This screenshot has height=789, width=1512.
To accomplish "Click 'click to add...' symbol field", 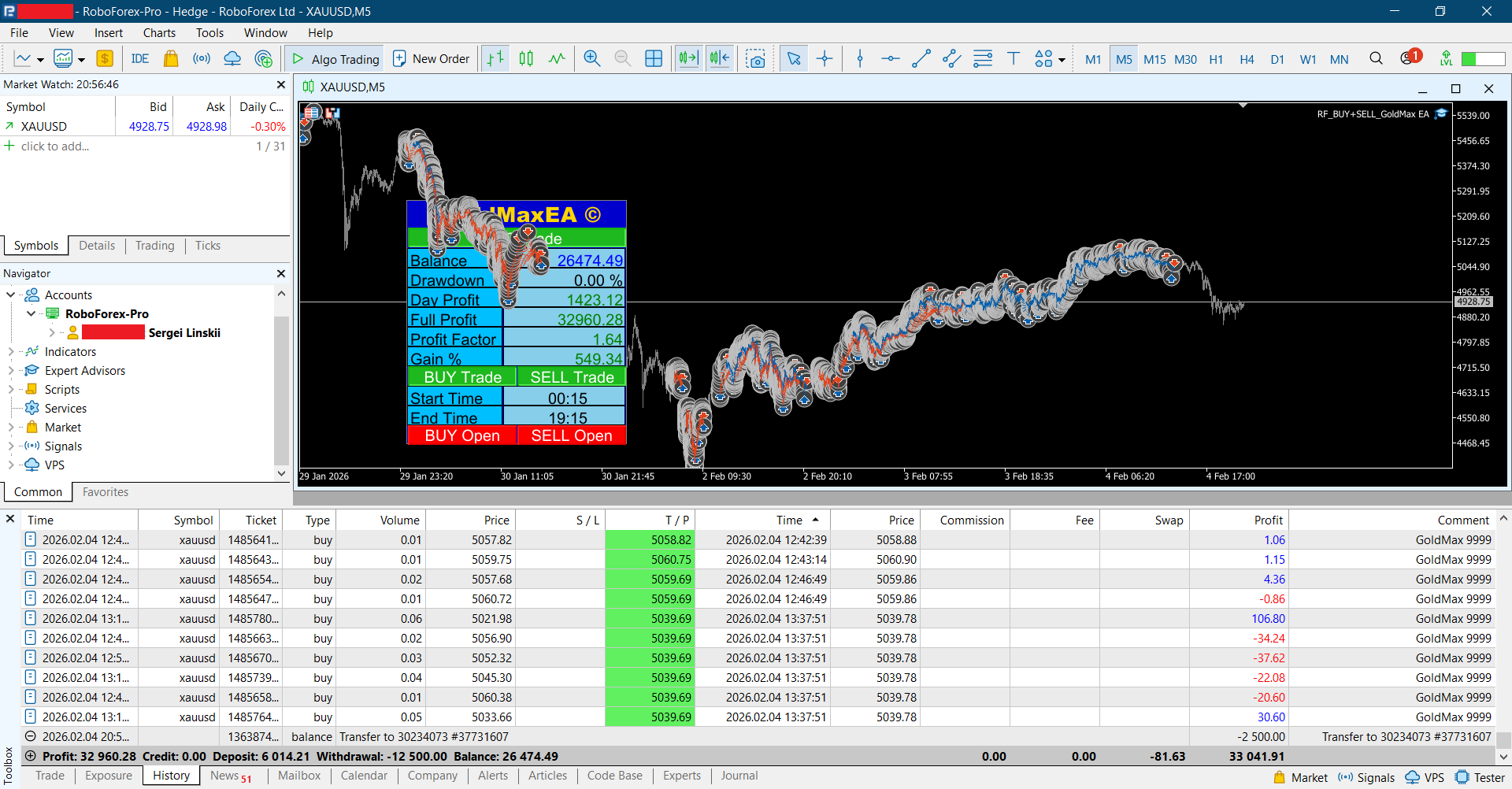I will click(x=54, y=146).
